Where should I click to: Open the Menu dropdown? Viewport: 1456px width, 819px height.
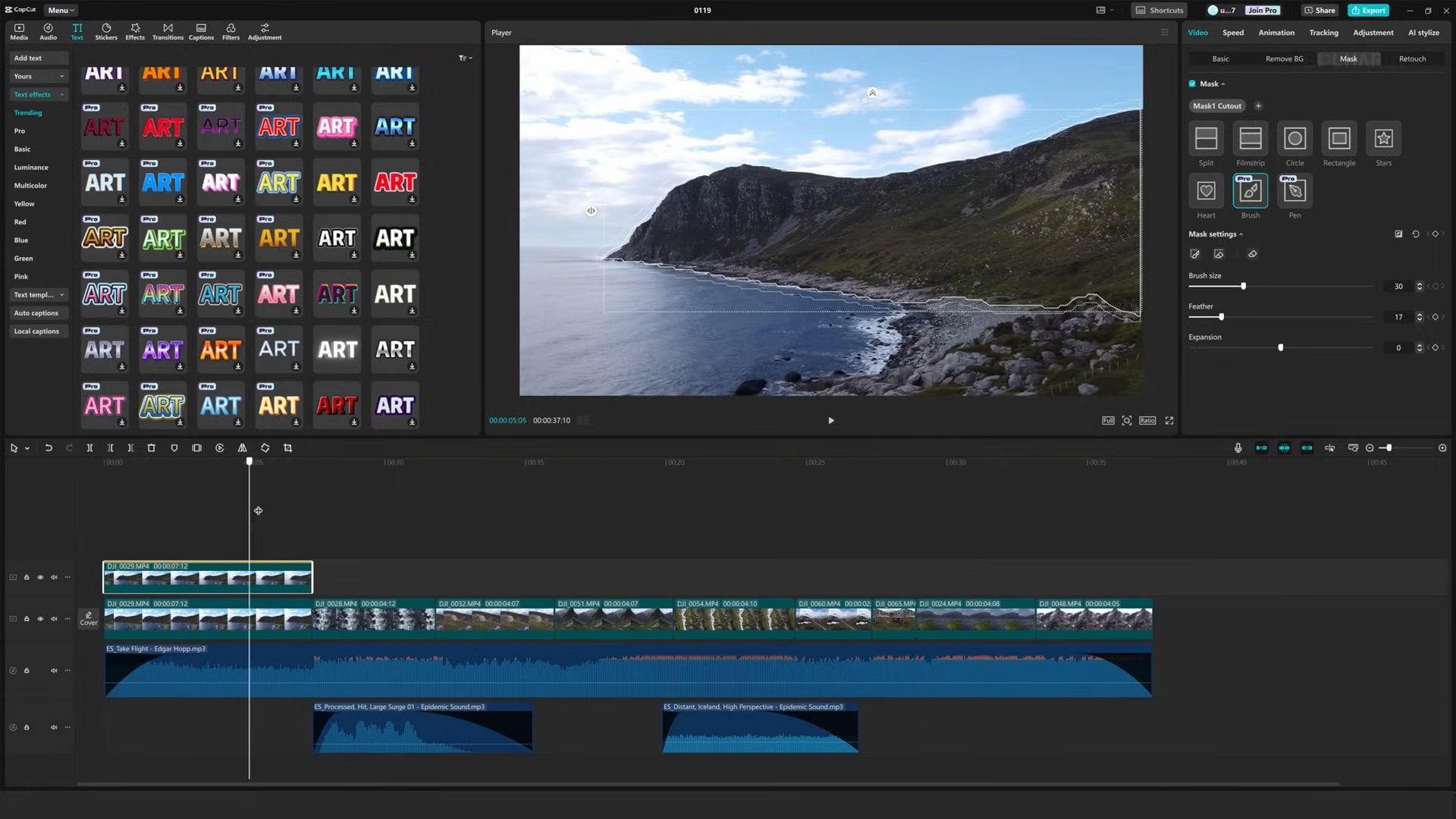(61, 11)
